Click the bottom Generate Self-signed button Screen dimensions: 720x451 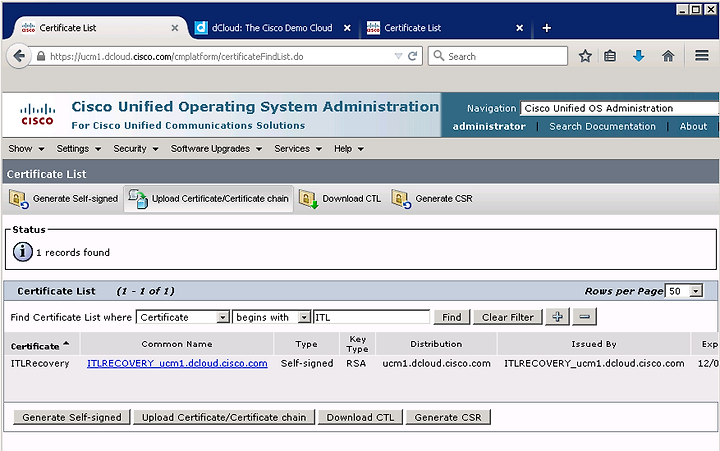(72, 417)
